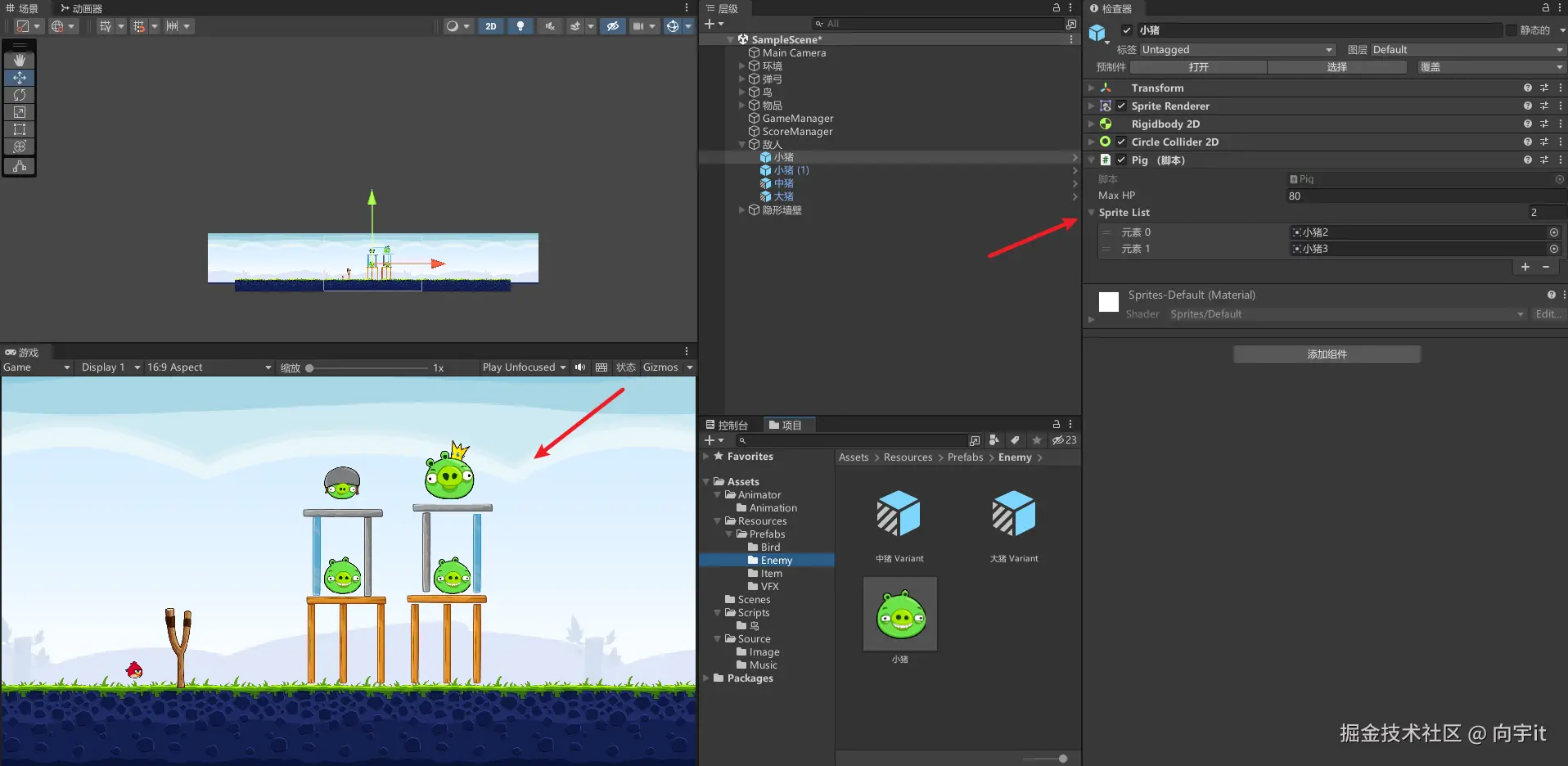Open the 16:9 Aspect dropdown
This screenshot has width=1568, height=766.
coord(209,367)
